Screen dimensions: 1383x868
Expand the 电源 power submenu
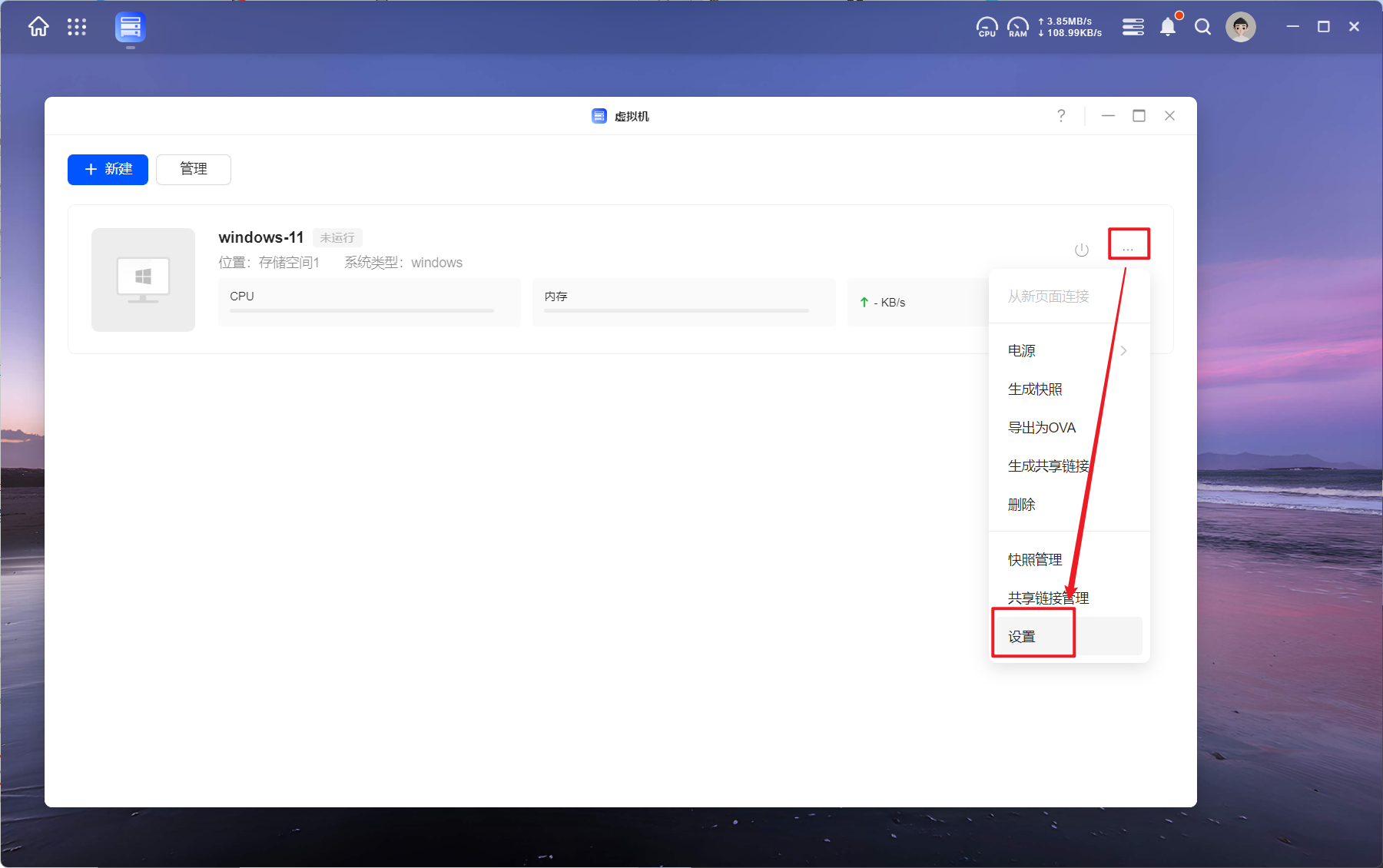(x=1068, y=351)
